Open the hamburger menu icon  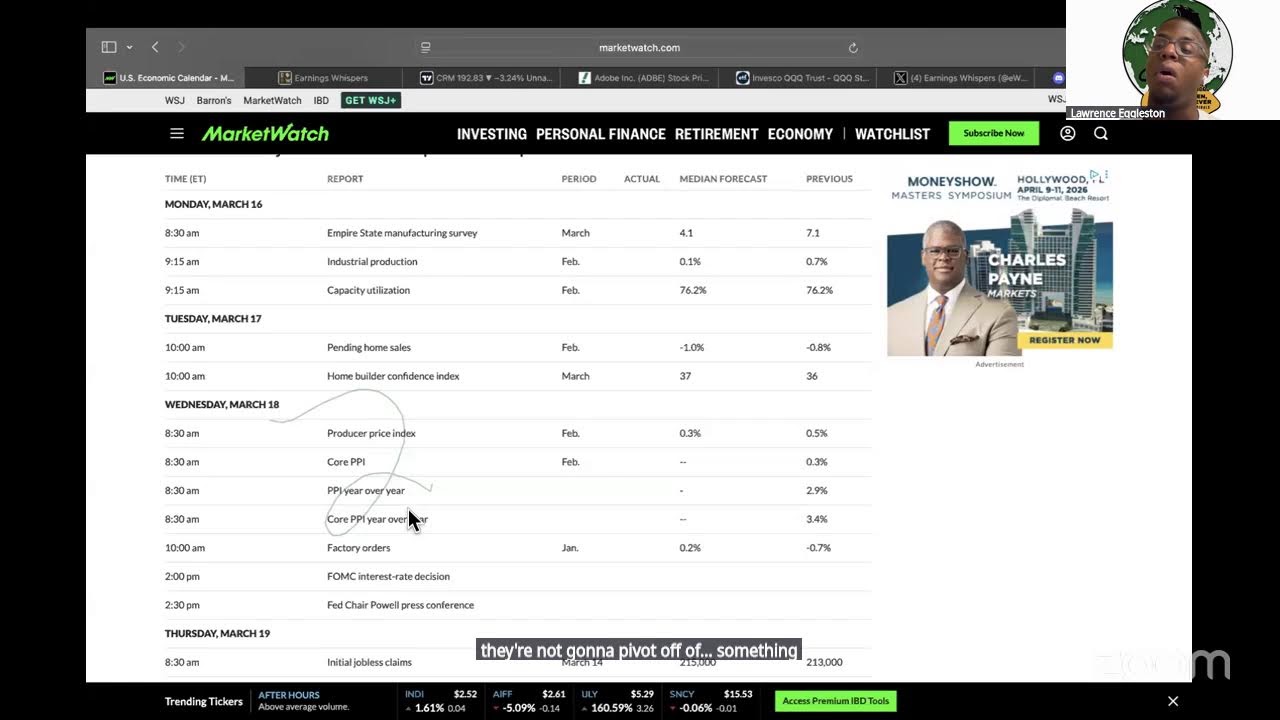click(177, 133)
